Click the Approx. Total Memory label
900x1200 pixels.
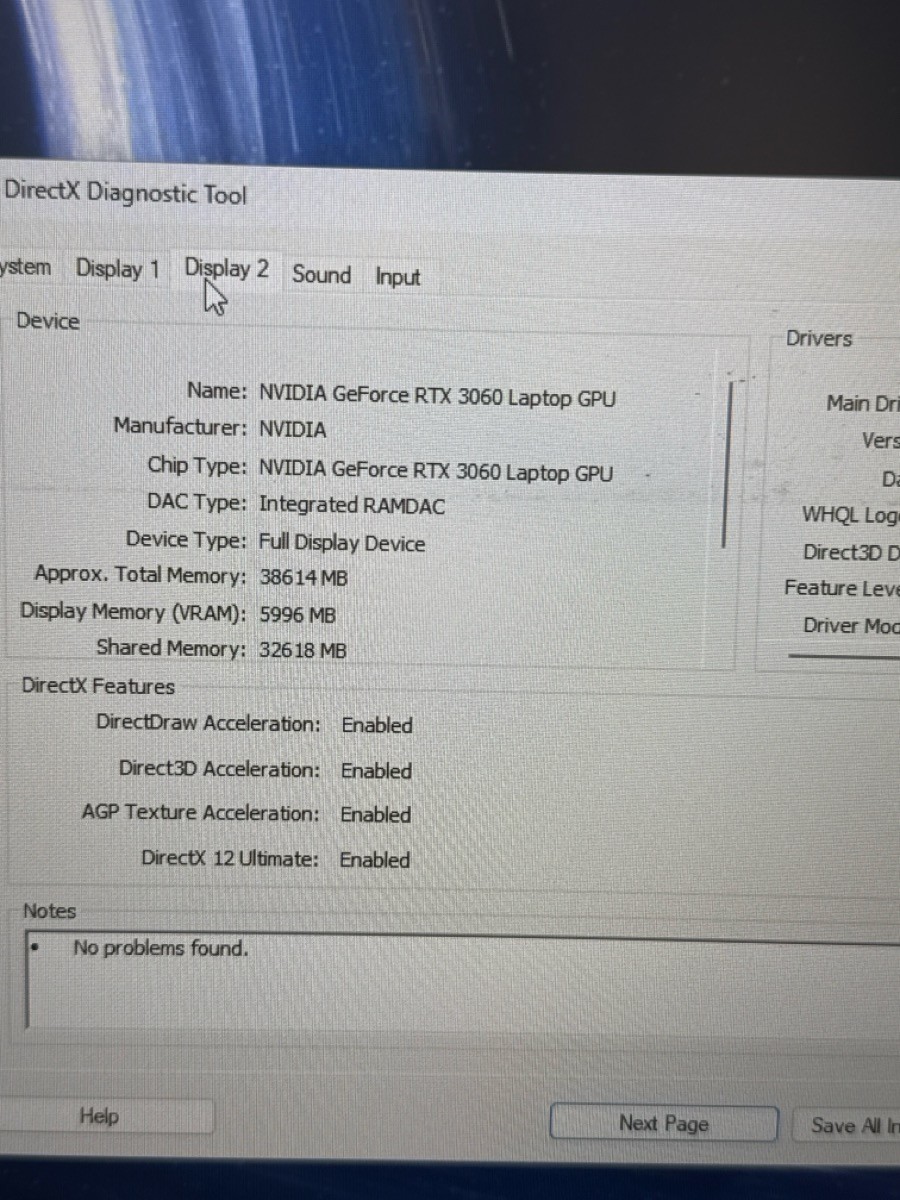click(140, 575)
